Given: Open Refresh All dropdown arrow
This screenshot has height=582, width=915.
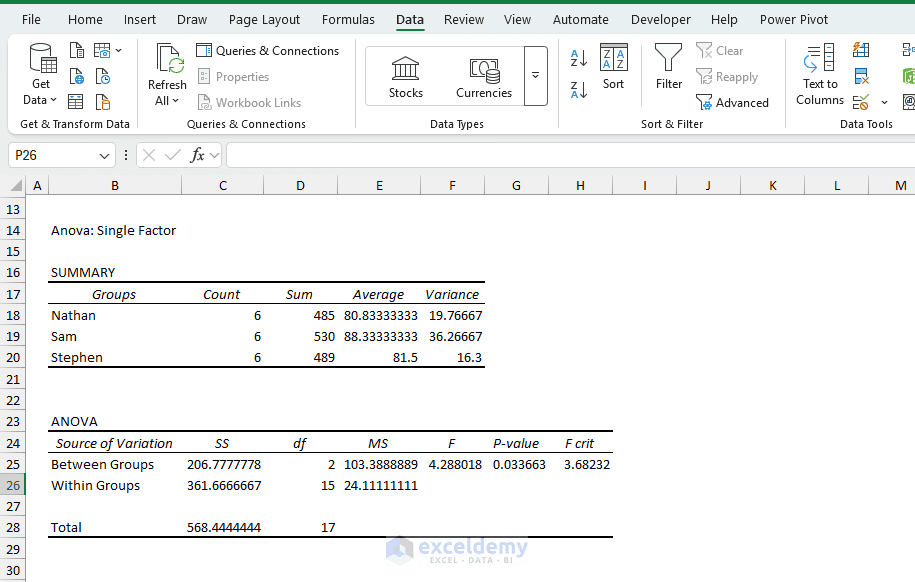Looking at the screenshot, I should [175, 101].
